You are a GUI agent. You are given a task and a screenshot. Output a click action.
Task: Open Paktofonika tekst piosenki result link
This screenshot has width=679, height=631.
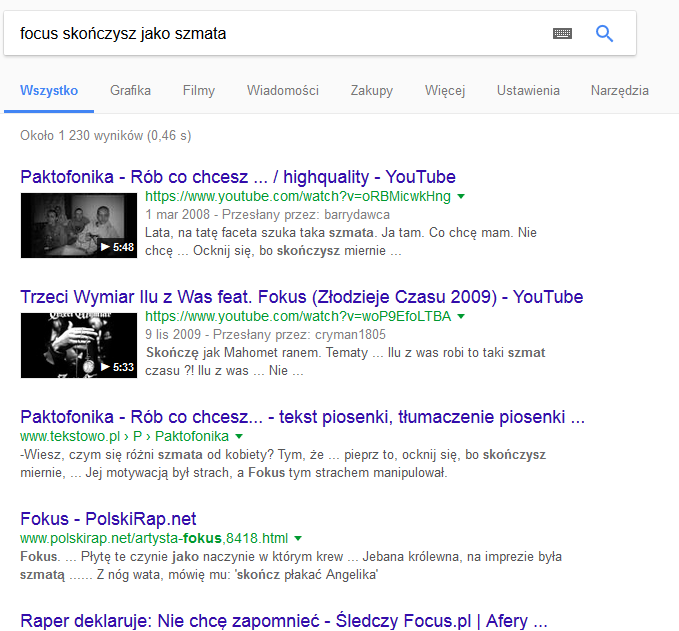303,417
